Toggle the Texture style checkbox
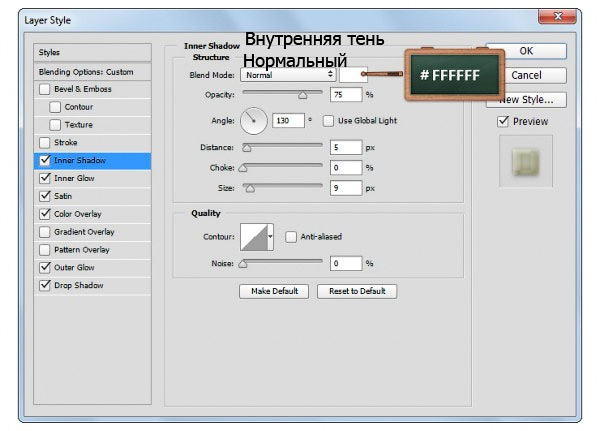This screenshot has height=431, width=600. pos(55,125)
